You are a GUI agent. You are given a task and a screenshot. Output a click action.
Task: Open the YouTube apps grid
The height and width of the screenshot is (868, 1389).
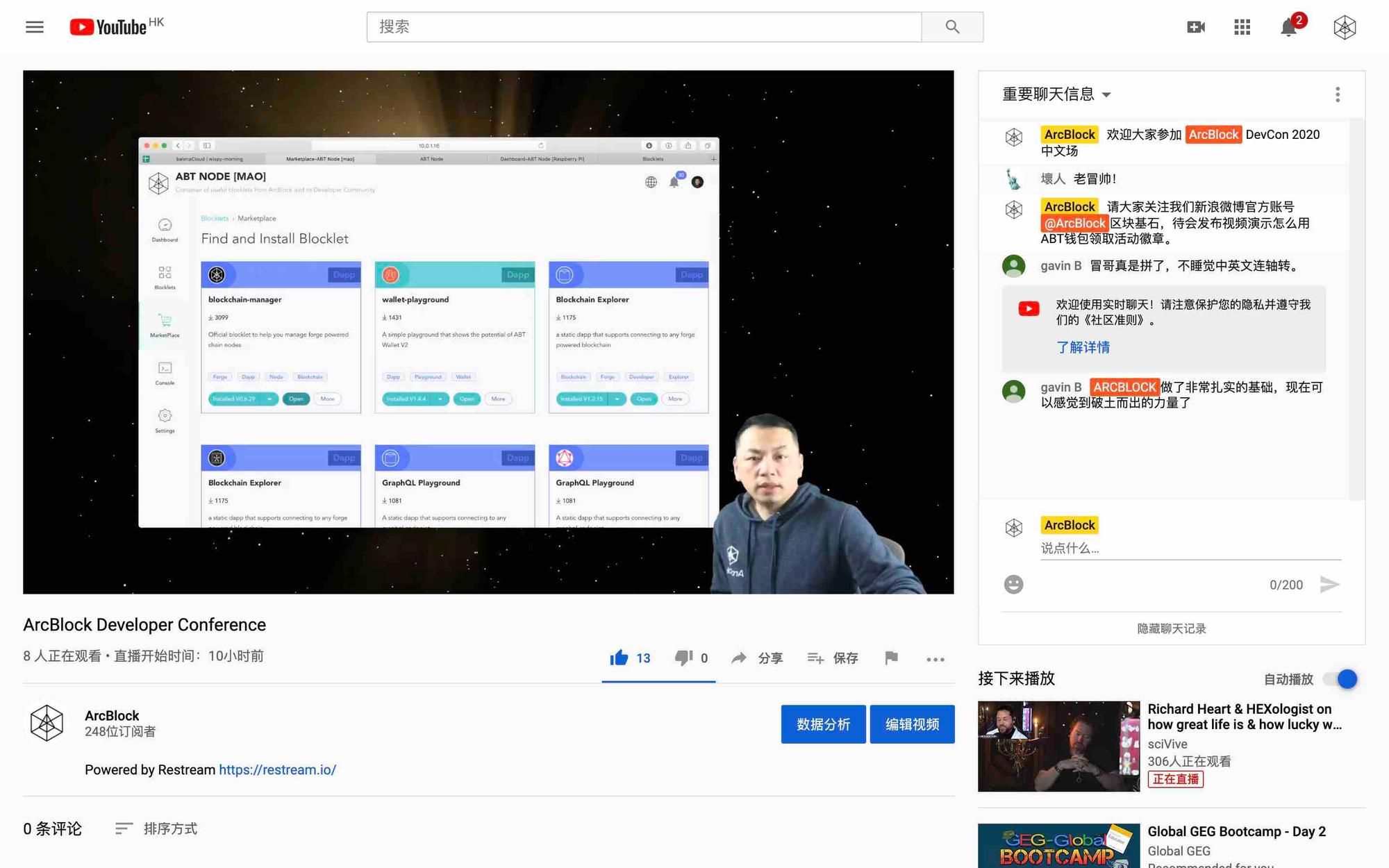[x=1242, y=27]
